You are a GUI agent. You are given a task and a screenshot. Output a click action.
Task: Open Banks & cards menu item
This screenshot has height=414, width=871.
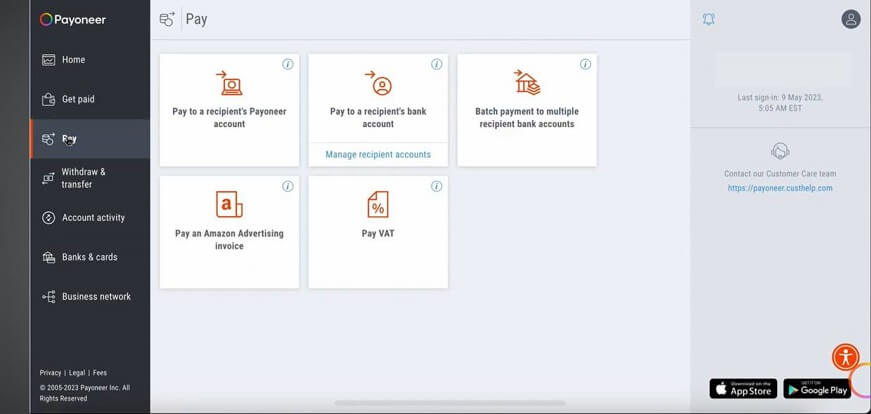(x=90, y=257)
